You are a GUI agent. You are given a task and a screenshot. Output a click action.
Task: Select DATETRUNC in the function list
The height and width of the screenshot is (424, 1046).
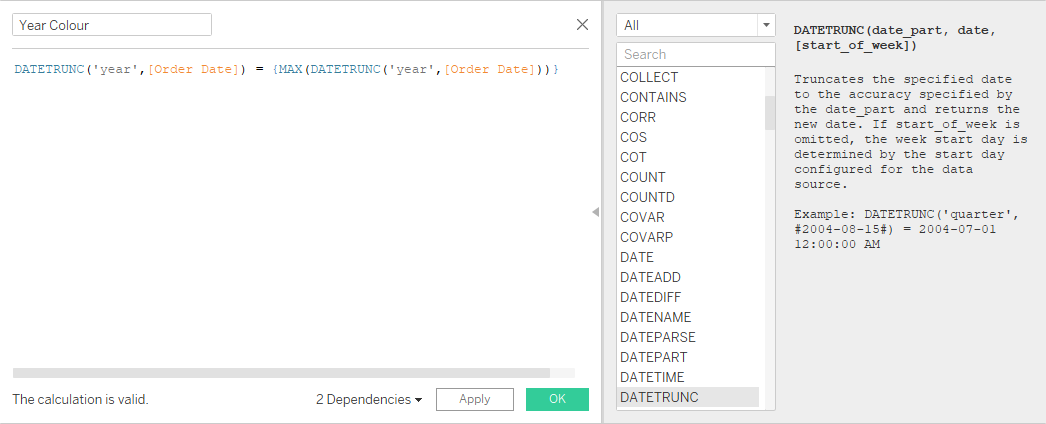pos(659,397)
